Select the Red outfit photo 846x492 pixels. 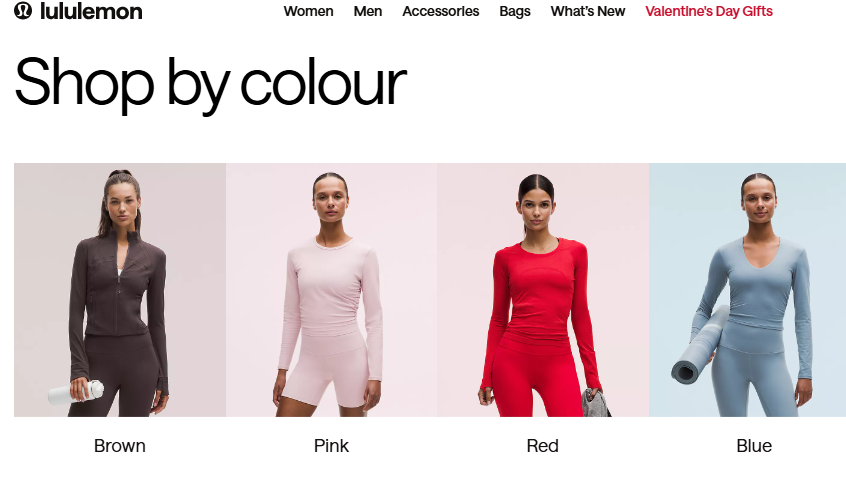point(543,290)
